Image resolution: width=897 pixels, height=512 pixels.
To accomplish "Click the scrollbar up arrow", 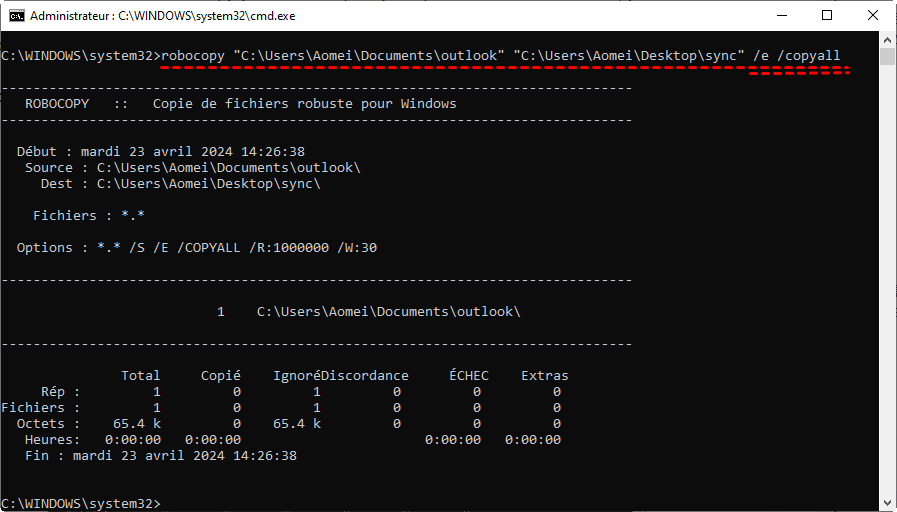I will (887, 39).
